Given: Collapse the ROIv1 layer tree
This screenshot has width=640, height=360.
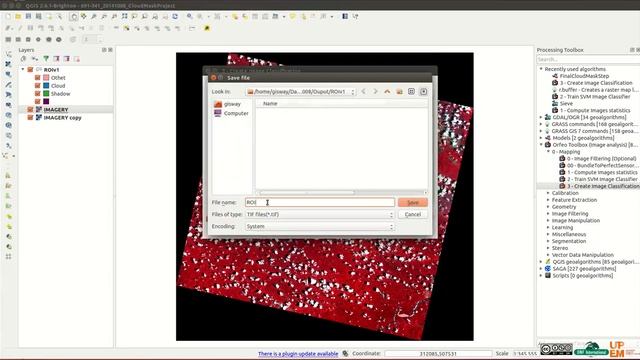Looking at the screenshot, I should click(23, 70).
